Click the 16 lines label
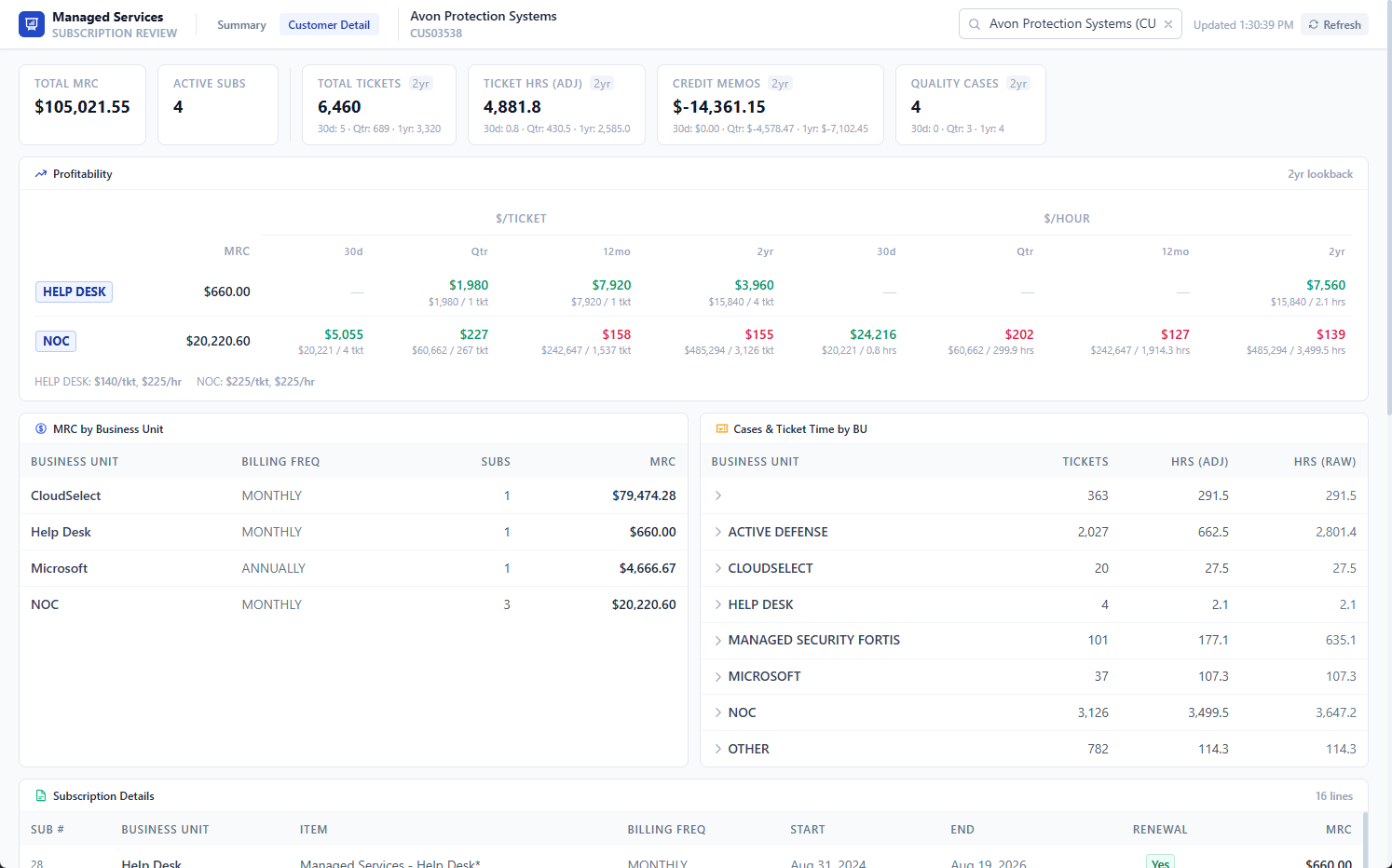This screenshot has width=1392, height=868. (1334, 796)
